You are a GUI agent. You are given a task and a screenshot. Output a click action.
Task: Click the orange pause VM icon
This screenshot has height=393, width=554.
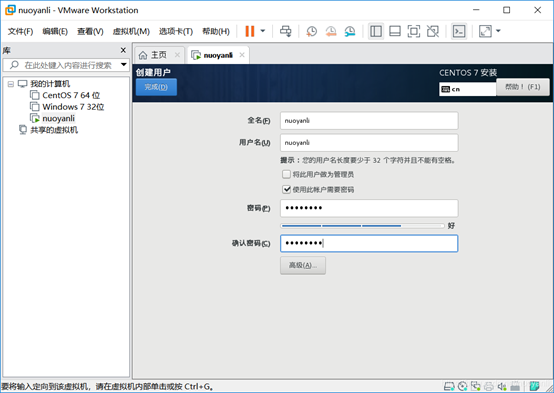(x=250, y=31)
